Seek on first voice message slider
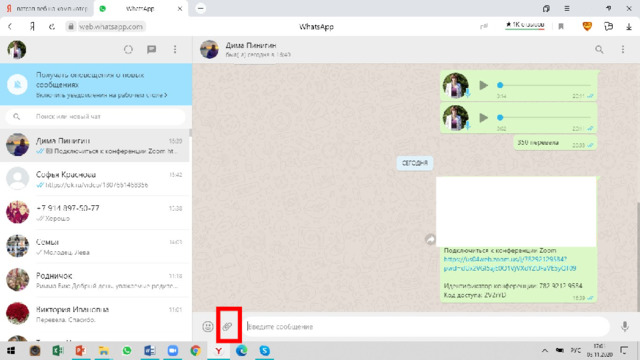 544,85
